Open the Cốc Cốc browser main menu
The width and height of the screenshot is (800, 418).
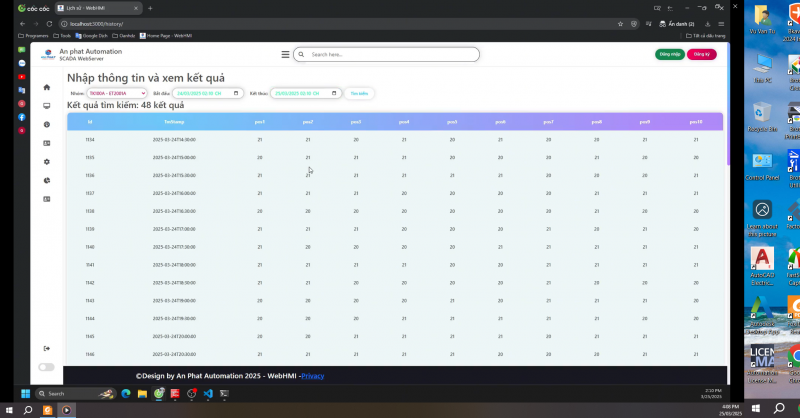(x=721, y=24)
